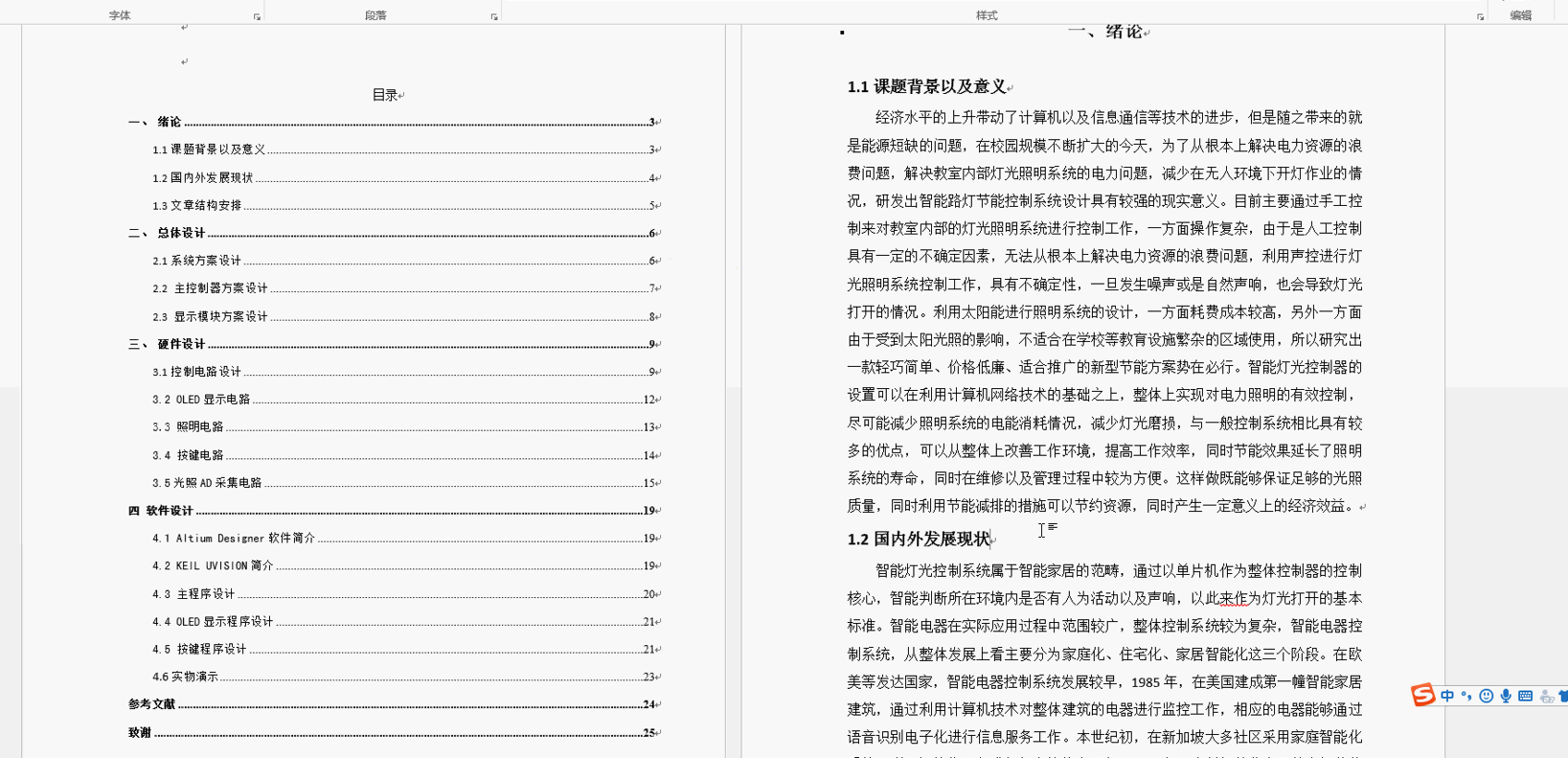Select TOC line 4.6 实物演示
The image size is (1568, 758).
(x=406, y=677)
